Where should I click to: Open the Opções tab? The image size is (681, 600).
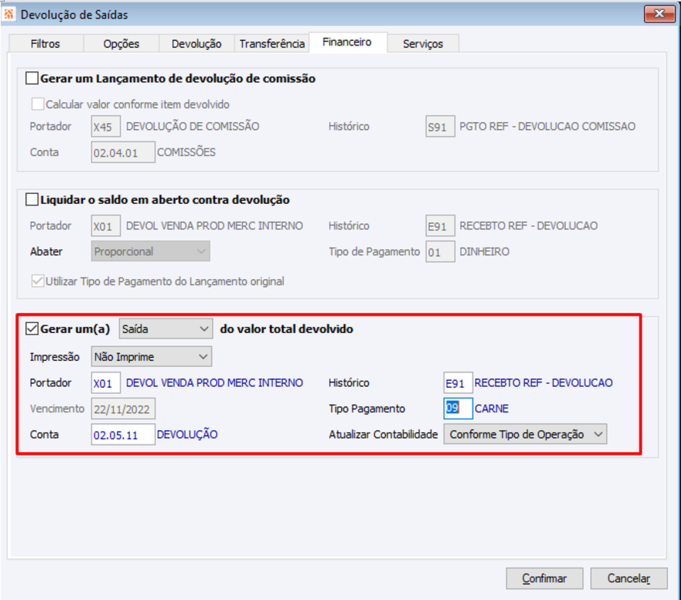[x=121, y=44]
